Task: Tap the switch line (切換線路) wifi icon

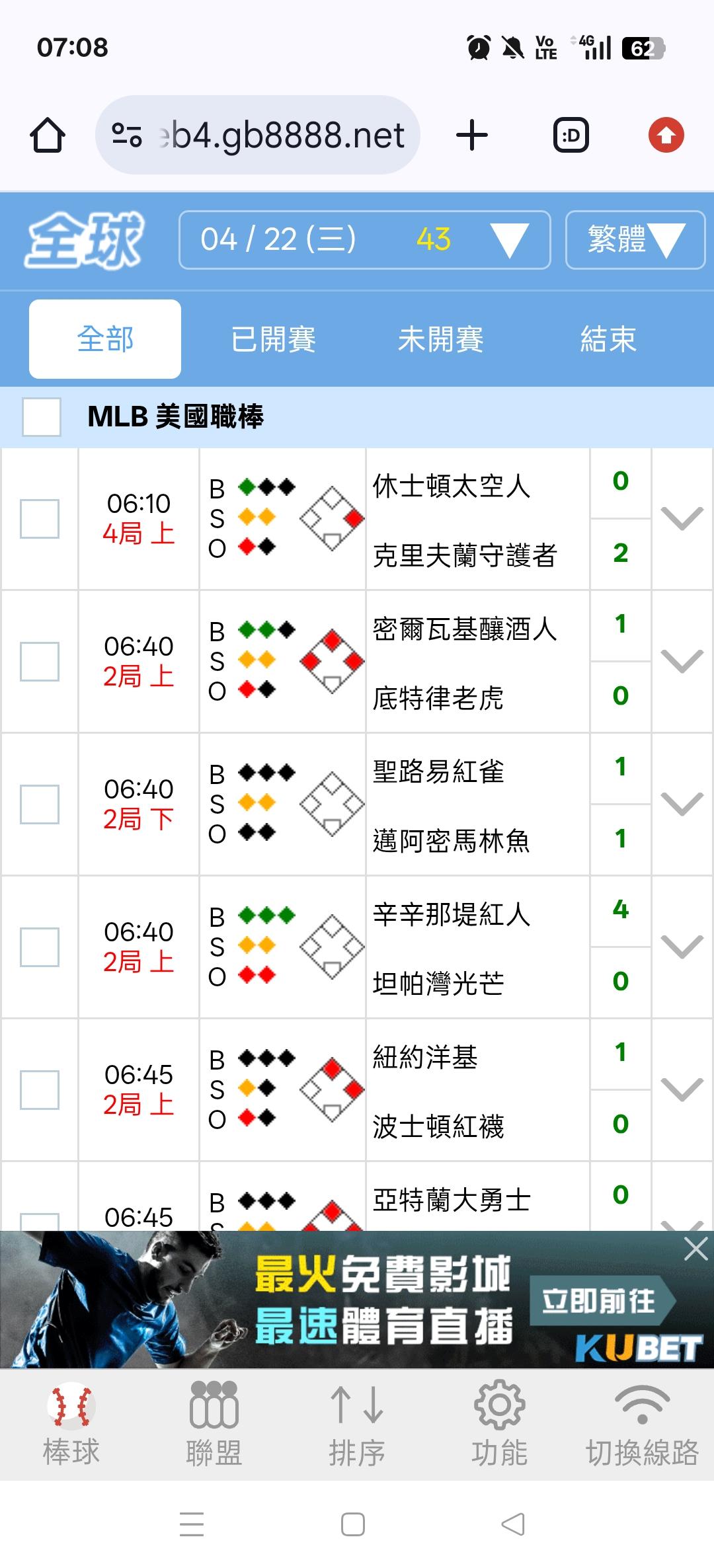Action: 642,1405
